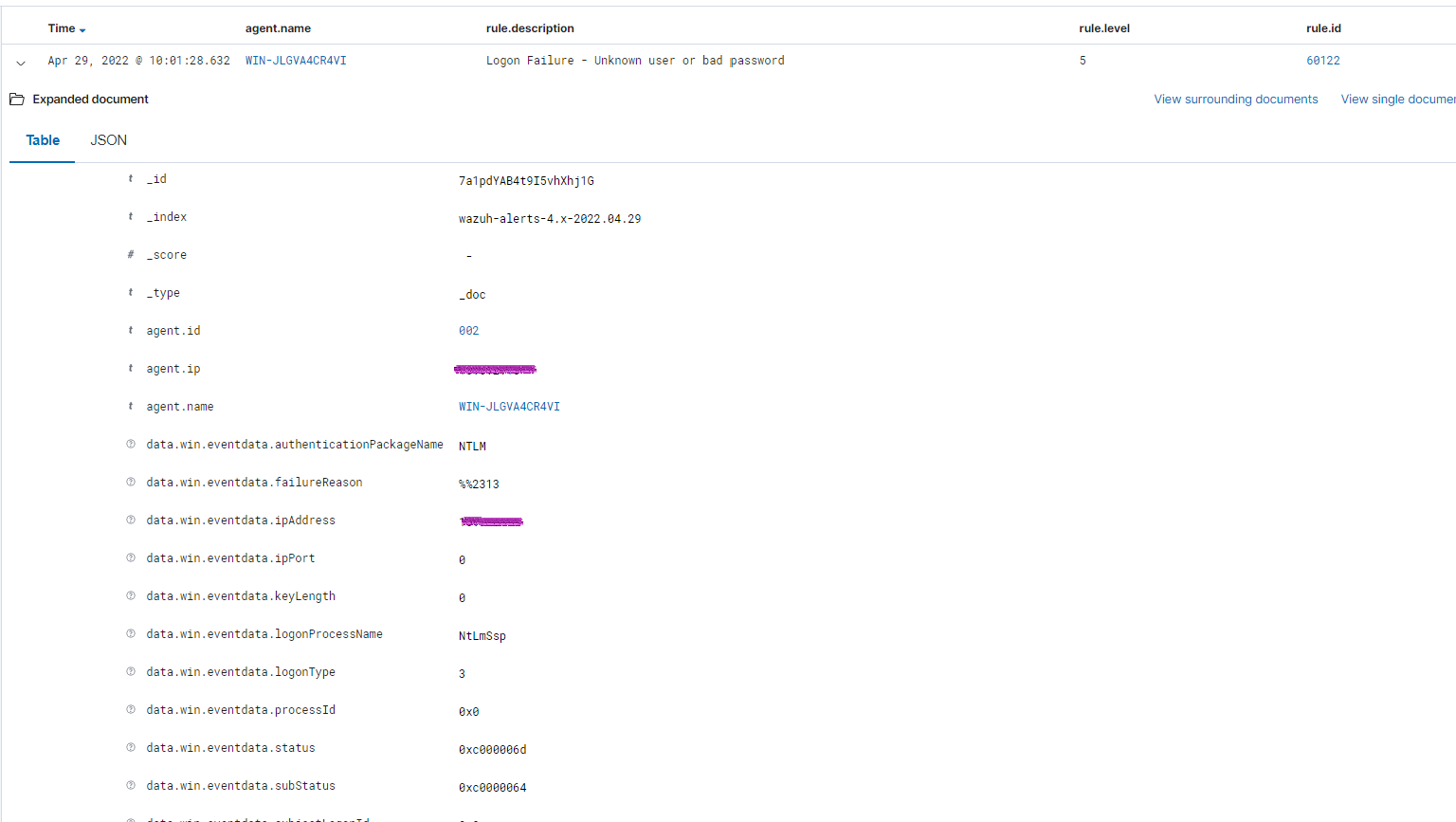Viewport: 1456px width, 822px height.
Task: Click the question mark icon beside keyLength field
Action: 130,595
